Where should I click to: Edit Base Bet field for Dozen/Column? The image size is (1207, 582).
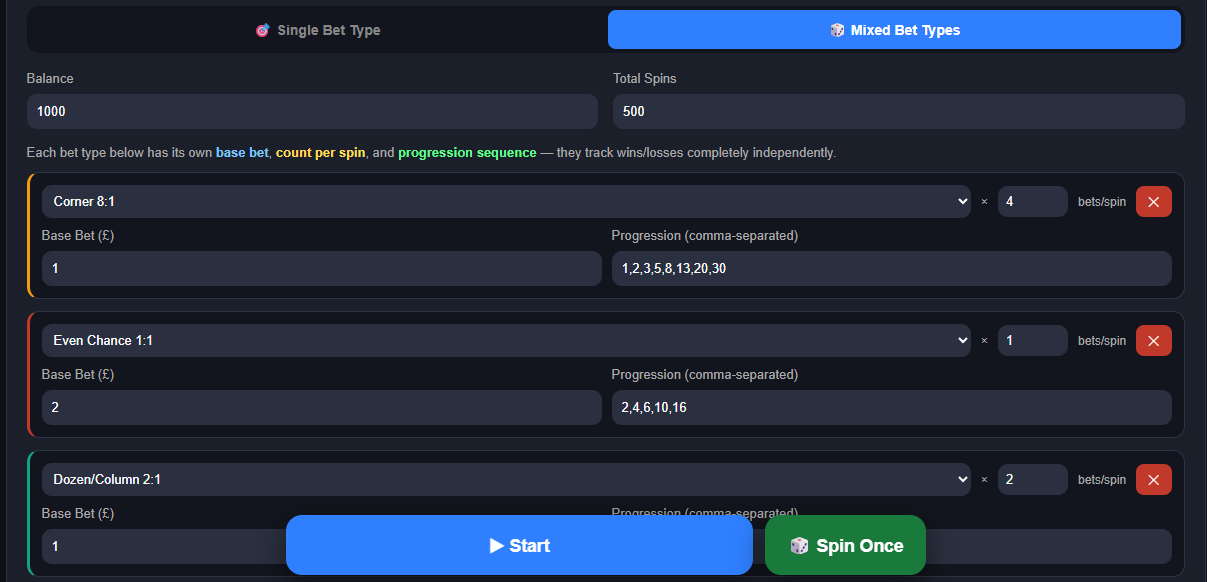pyautogui.click(x=163, y=546)
